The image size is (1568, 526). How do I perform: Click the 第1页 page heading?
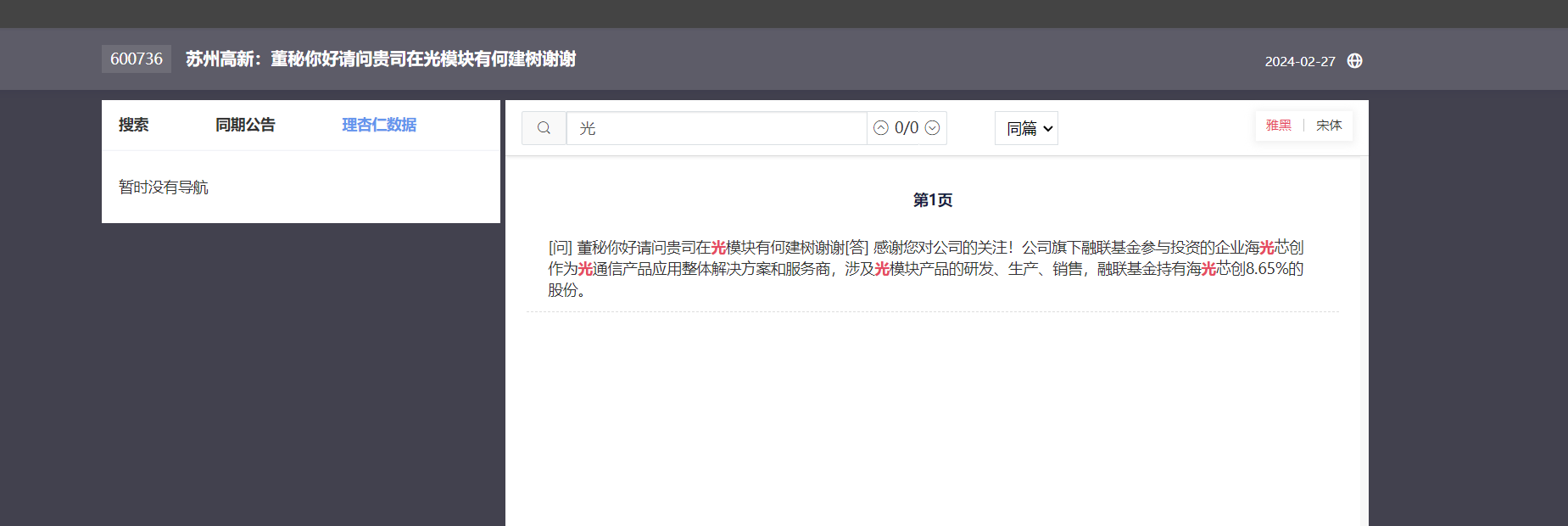point(932,200)
